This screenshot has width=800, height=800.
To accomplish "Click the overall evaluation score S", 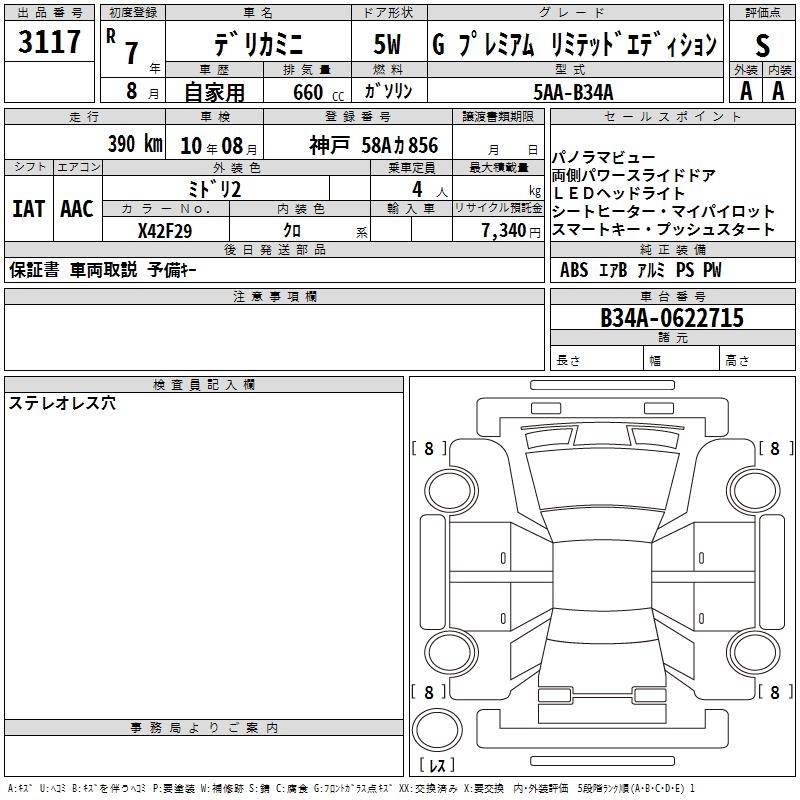I will tap(762, 44).
